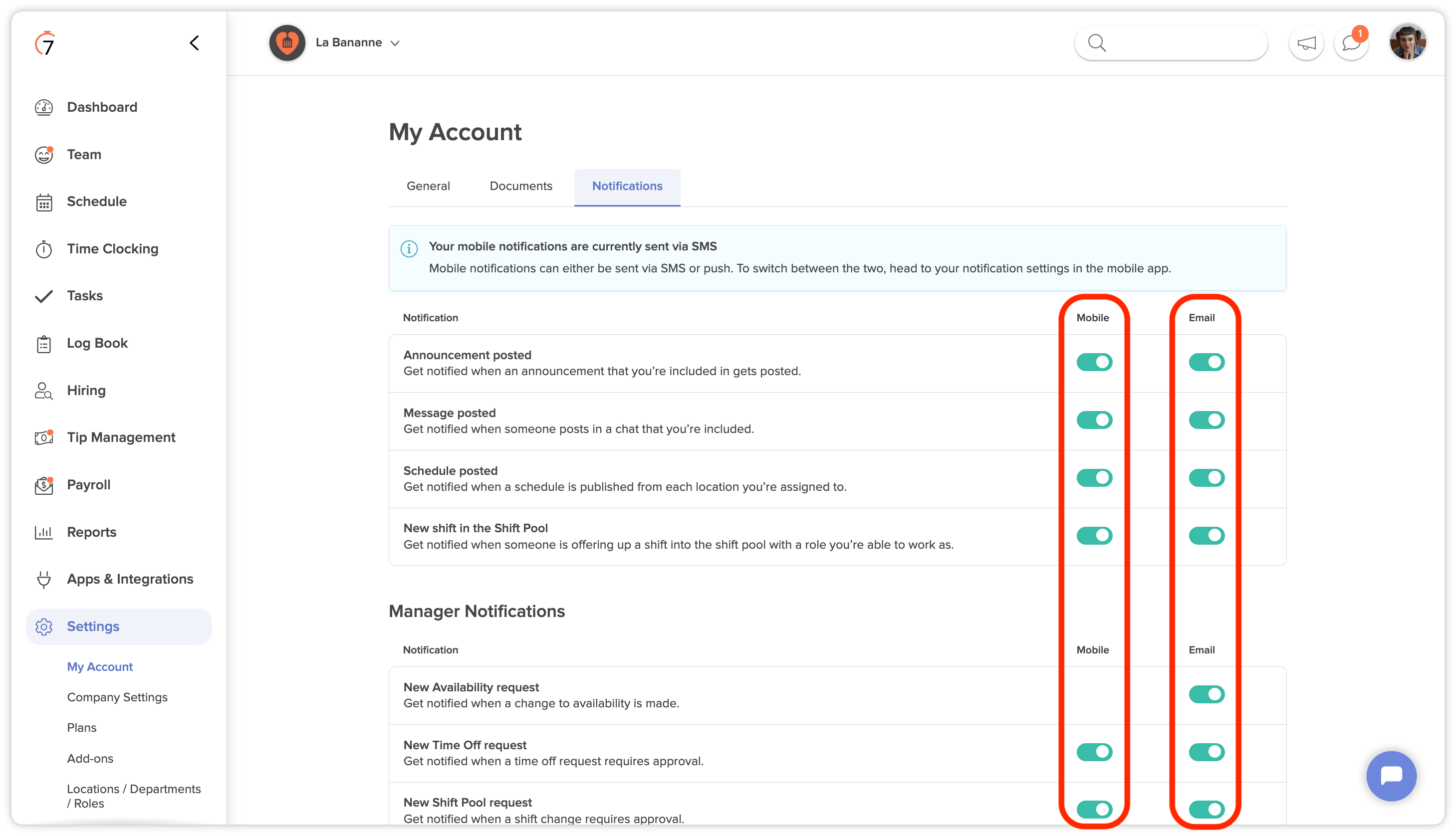Open the user profile avatar
Screen dimensions: 1456x836
[x=1407, y=42]
